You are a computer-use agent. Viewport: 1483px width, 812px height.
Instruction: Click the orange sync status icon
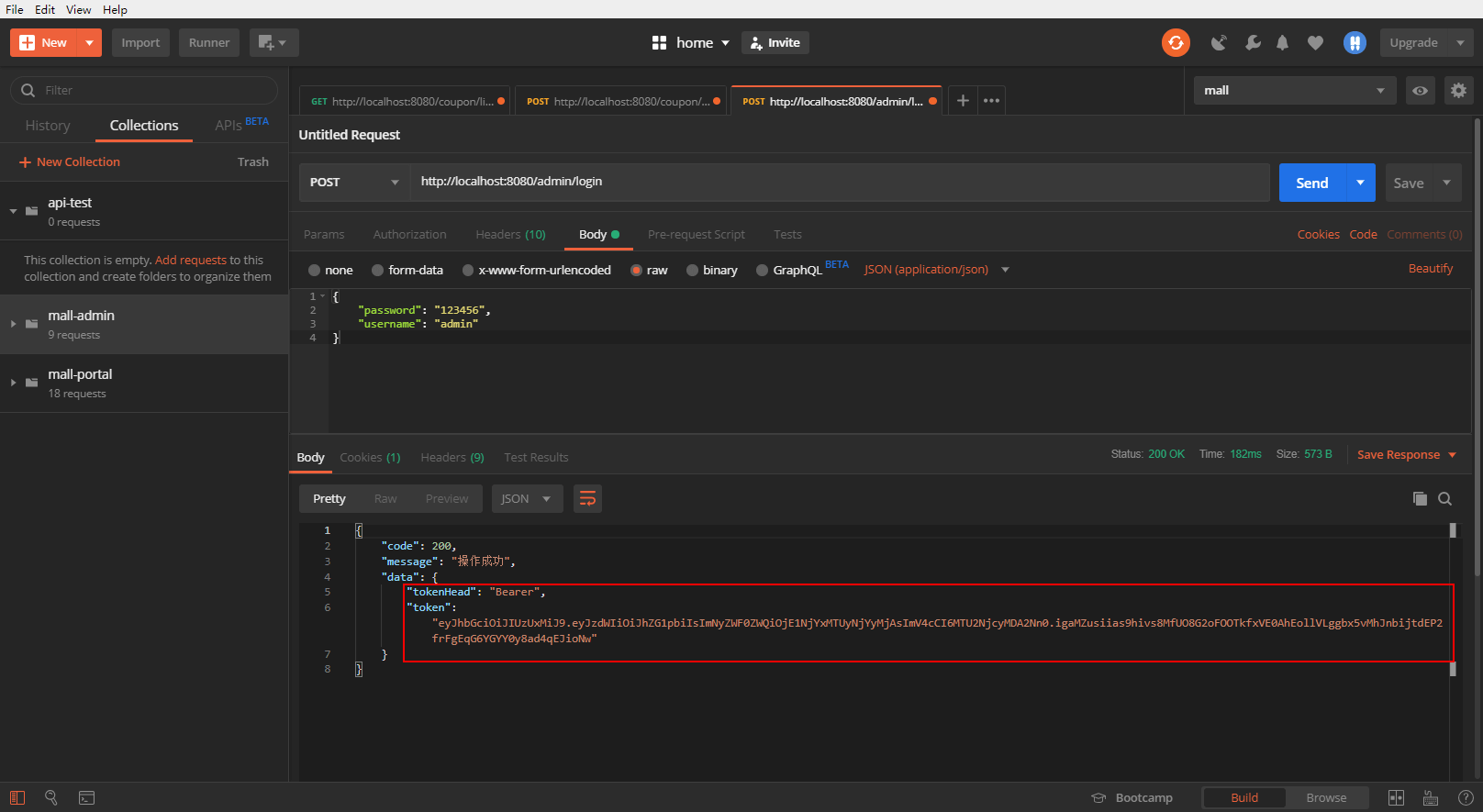[1176, 43]
